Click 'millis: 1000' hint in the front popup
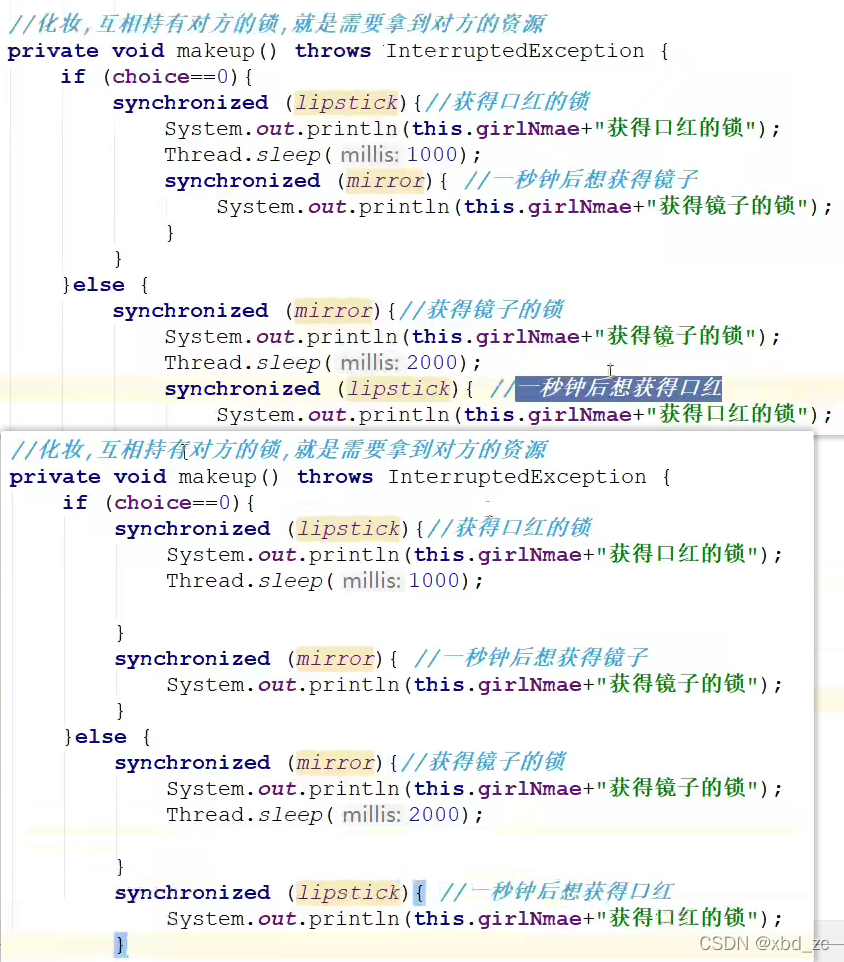The height and width of the screenshot is (962, 844). click(x=401, y=580)
